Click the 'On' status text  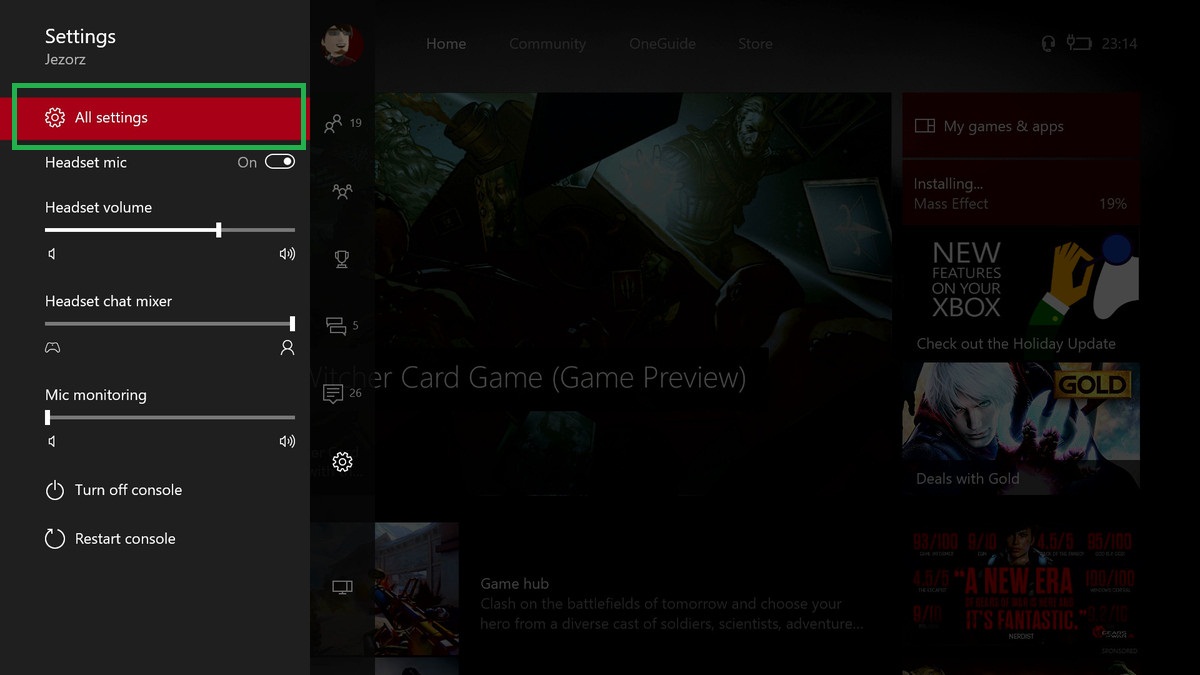point(247,163)
